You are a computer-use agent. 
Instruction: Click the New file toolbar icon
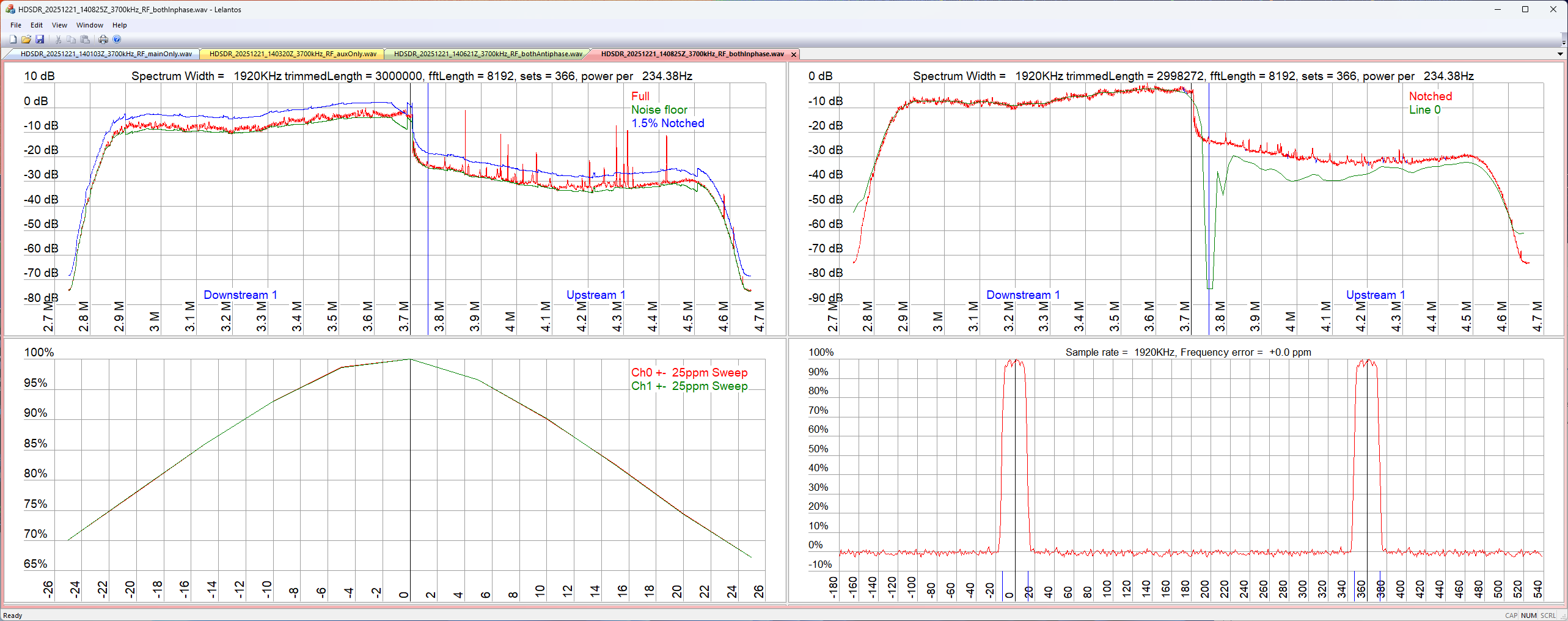click(x=13, y=40)
